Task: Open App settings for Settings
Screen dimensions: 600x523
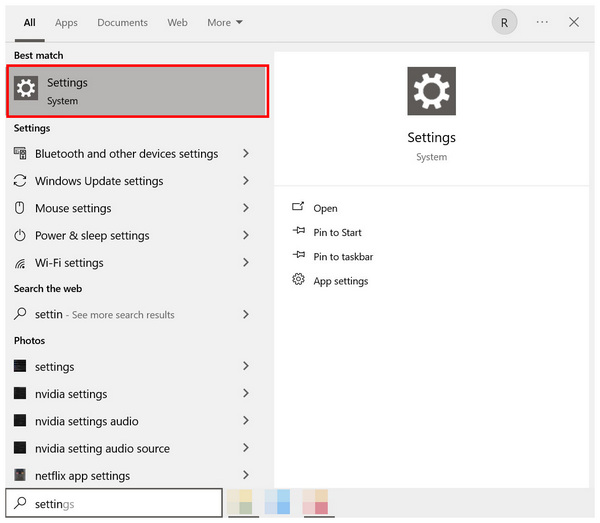Action: (340, 281)
